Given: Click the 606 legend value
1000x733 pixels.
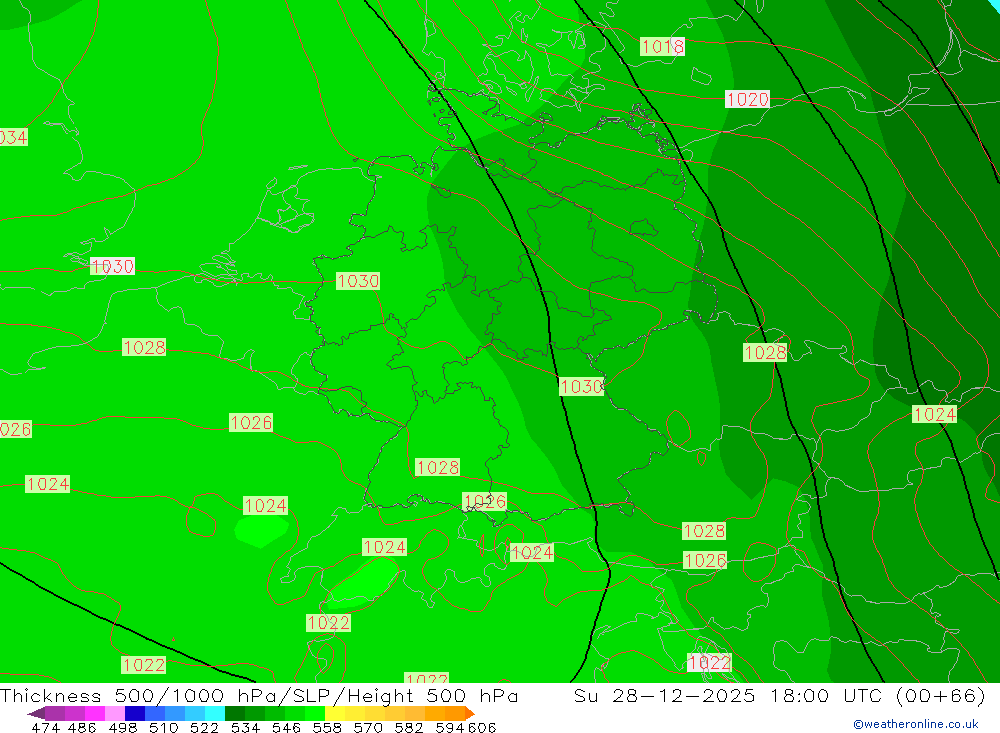Looking at the screenshot, I should (482, 727).
